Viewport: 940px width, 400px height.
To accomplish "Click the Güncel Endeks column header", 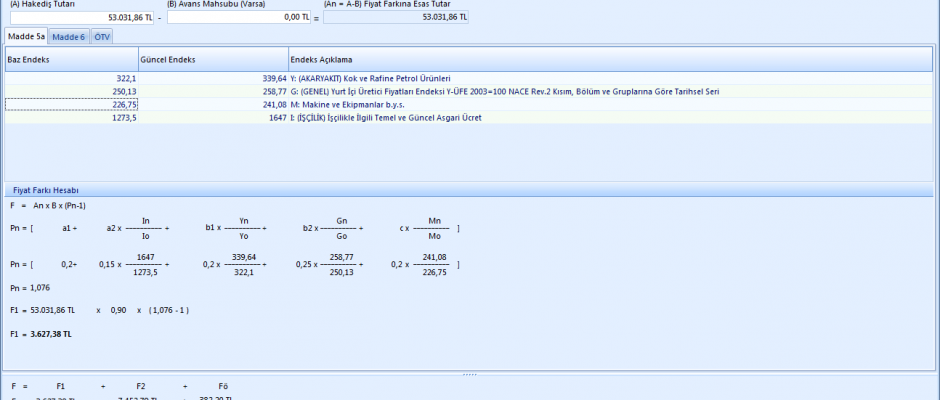I will (213, 59).
